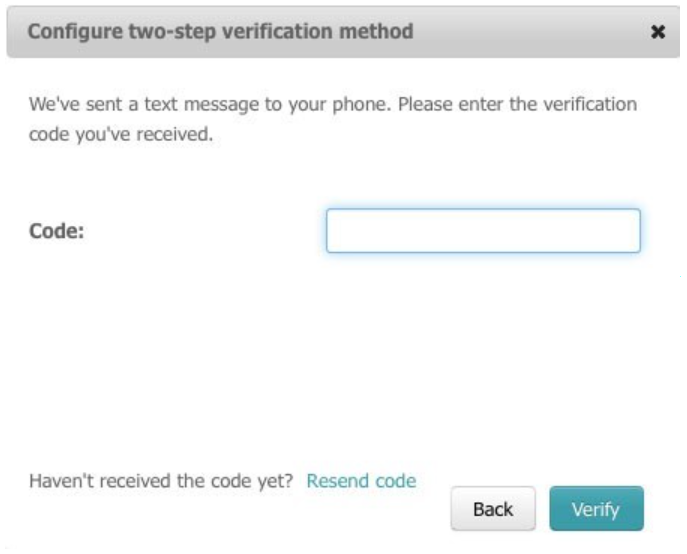Return to the previous step via Back

tap(493, 508)
